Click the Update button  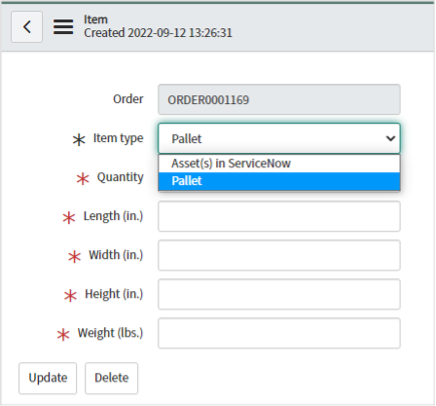tap(48, 378)
